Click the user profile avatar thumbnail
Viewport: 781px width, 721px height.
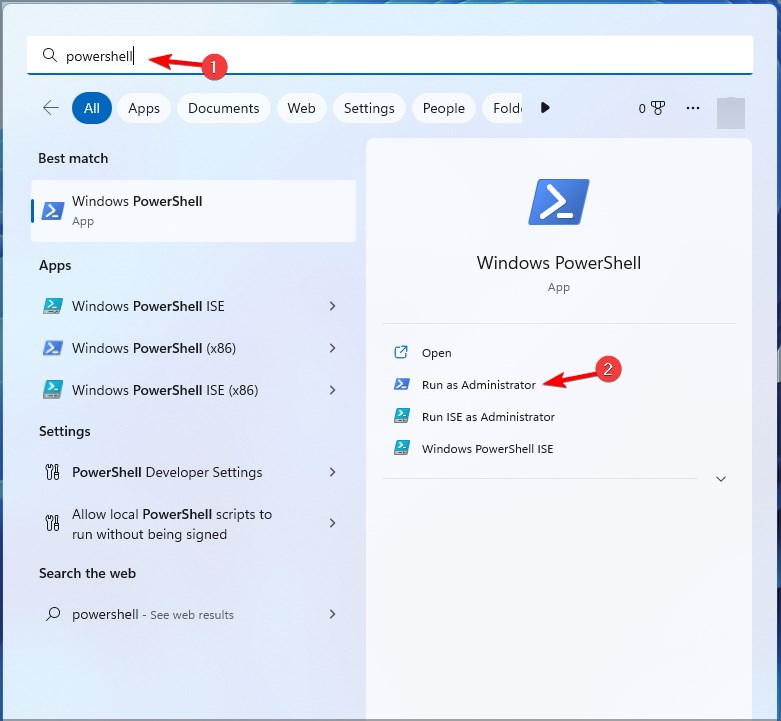click(731, 113)
